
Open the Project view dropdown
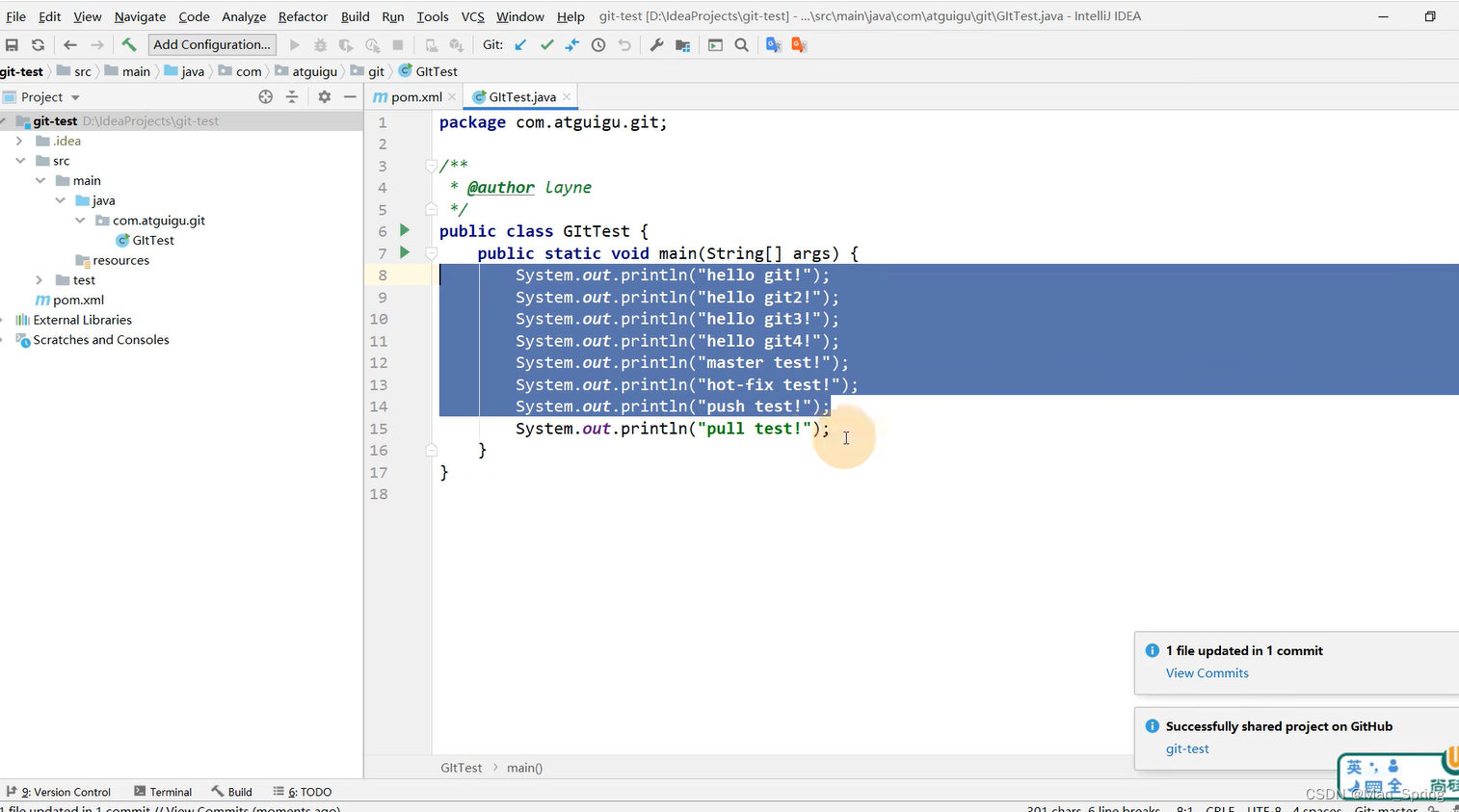[75, 97]
